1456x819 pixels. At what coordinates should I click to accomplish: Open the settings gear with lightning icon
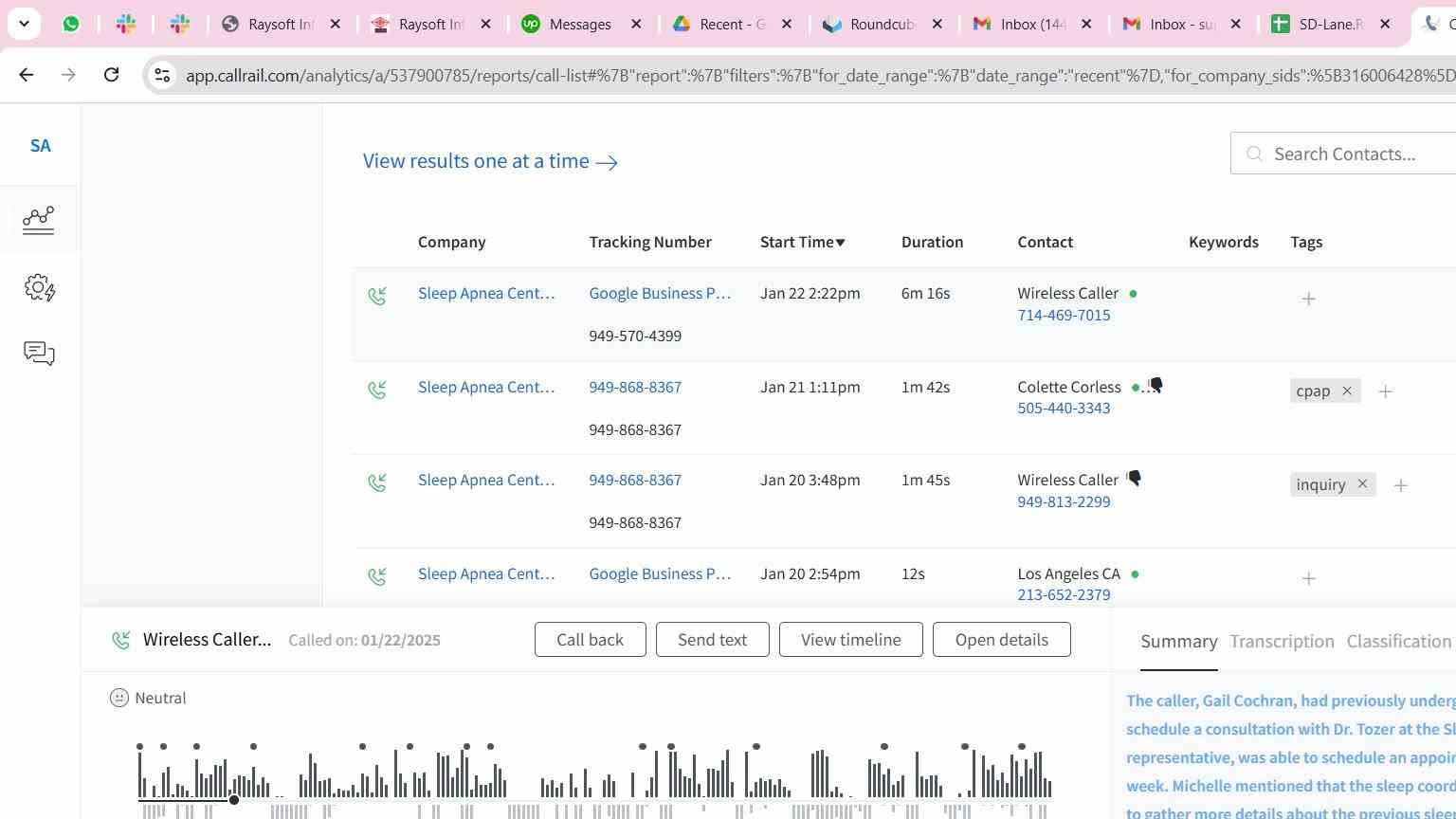[x=39, y=287]
